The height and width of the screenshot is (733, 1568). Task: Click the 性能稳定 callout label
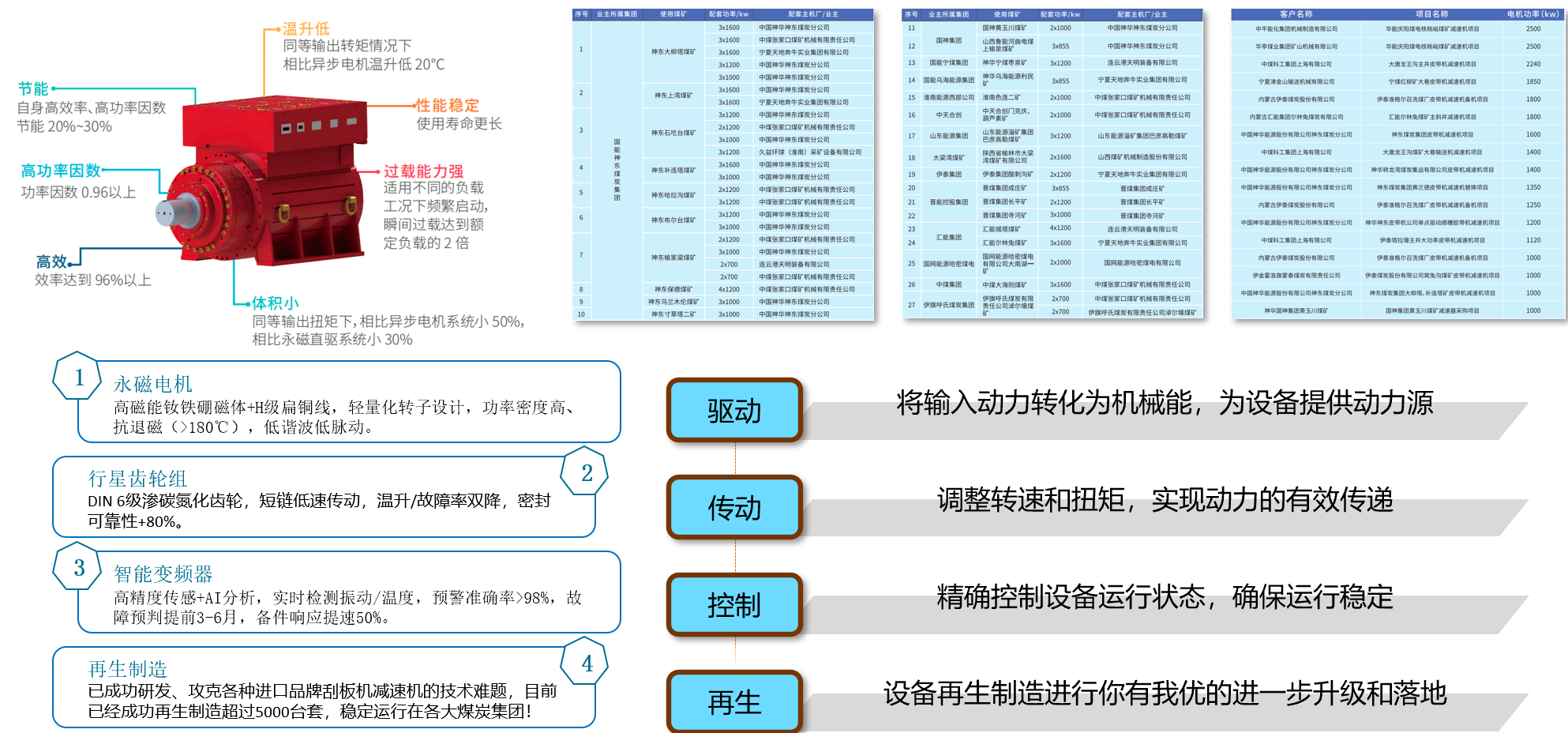point(448,106)
